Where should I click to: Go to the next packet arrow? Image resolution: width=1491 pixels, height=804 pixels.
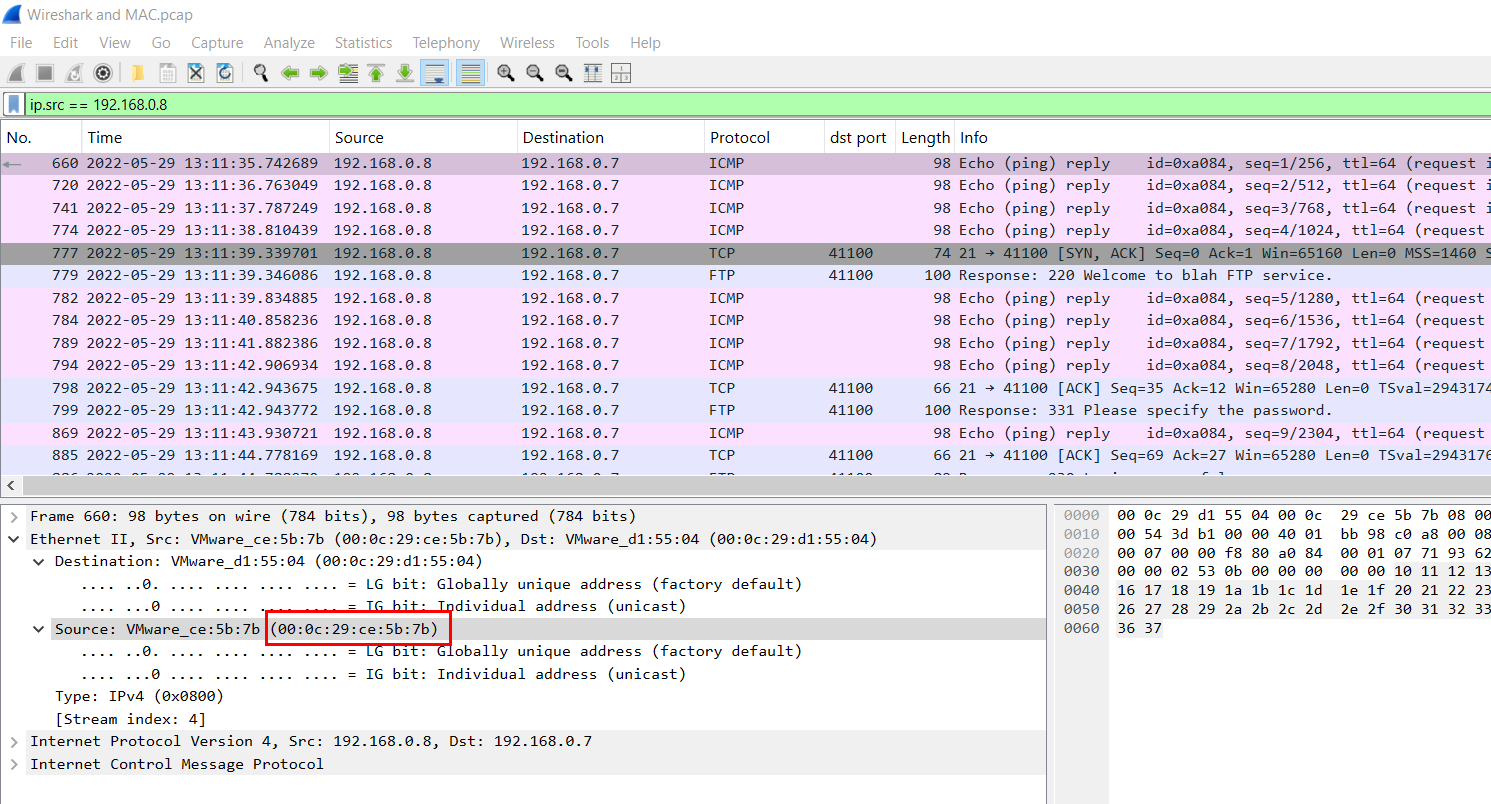pos(319,73)
